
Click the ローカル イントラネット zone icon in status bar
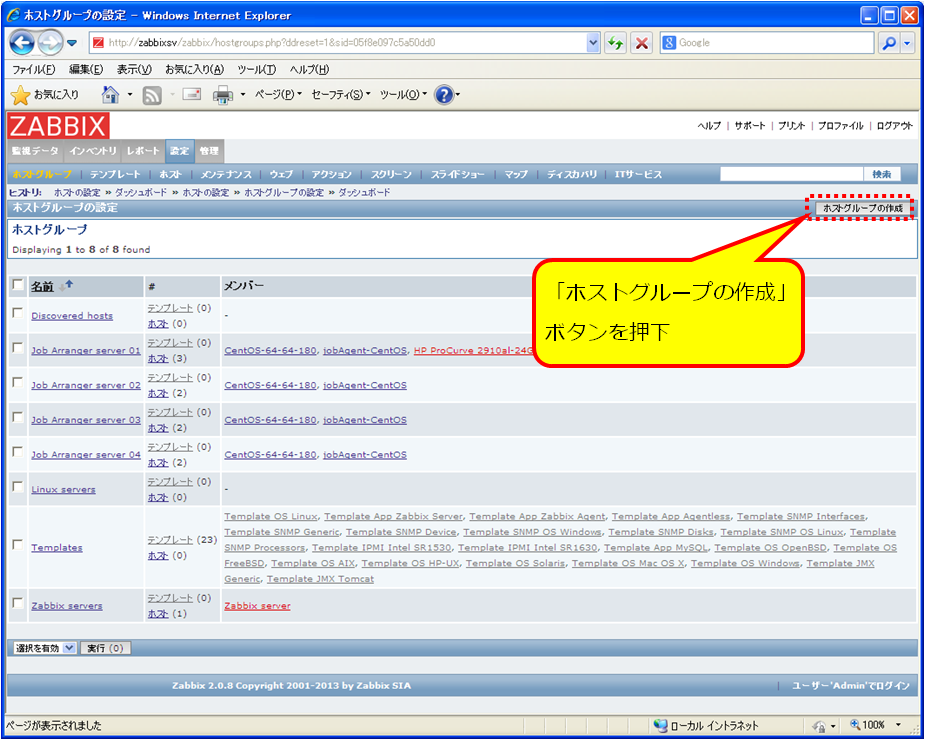click(660, 725)
